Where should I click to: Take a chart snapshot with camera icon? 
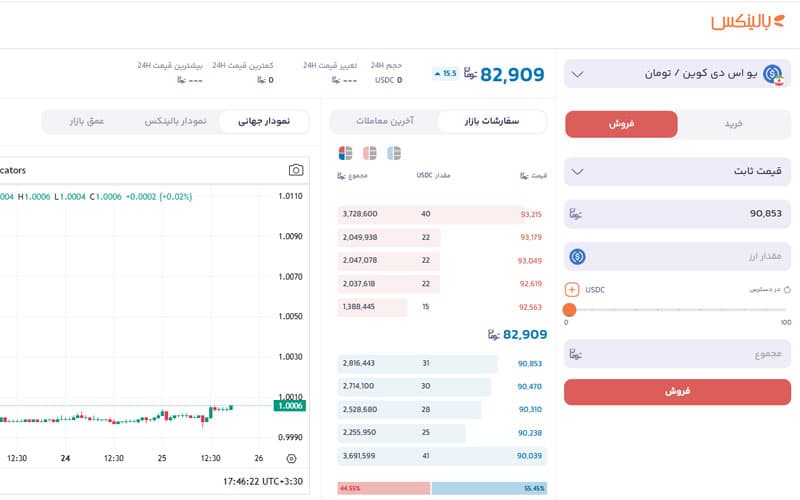296,170
